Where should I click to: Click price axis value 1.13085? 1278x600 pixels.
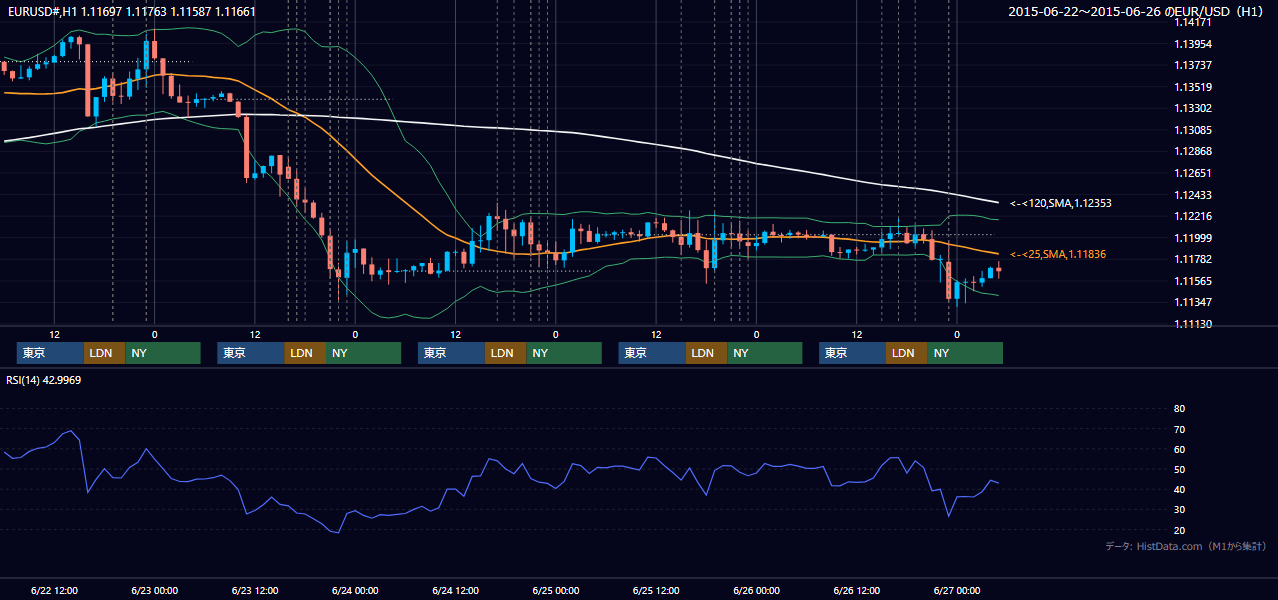pos(1193,130)
